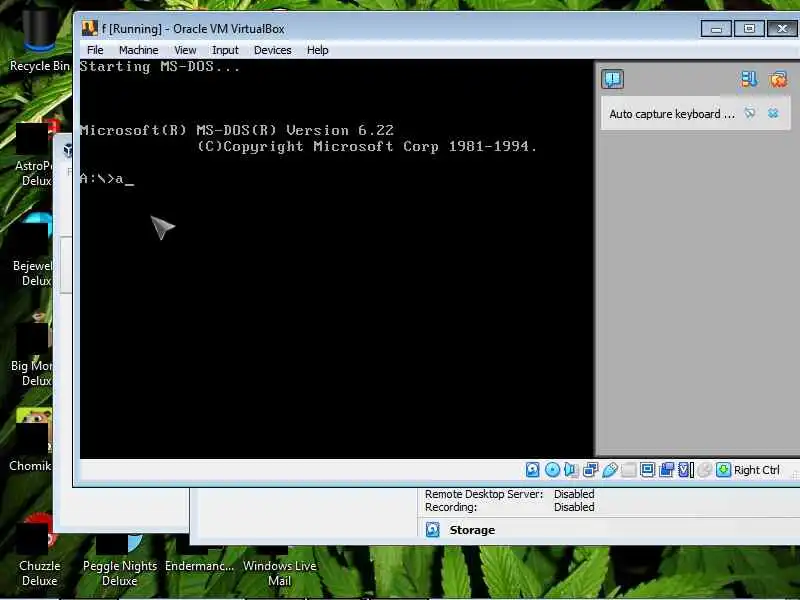800x600 pixels.
Task: Click the Auto capture keyboard notification text
Action: (672, 114)
